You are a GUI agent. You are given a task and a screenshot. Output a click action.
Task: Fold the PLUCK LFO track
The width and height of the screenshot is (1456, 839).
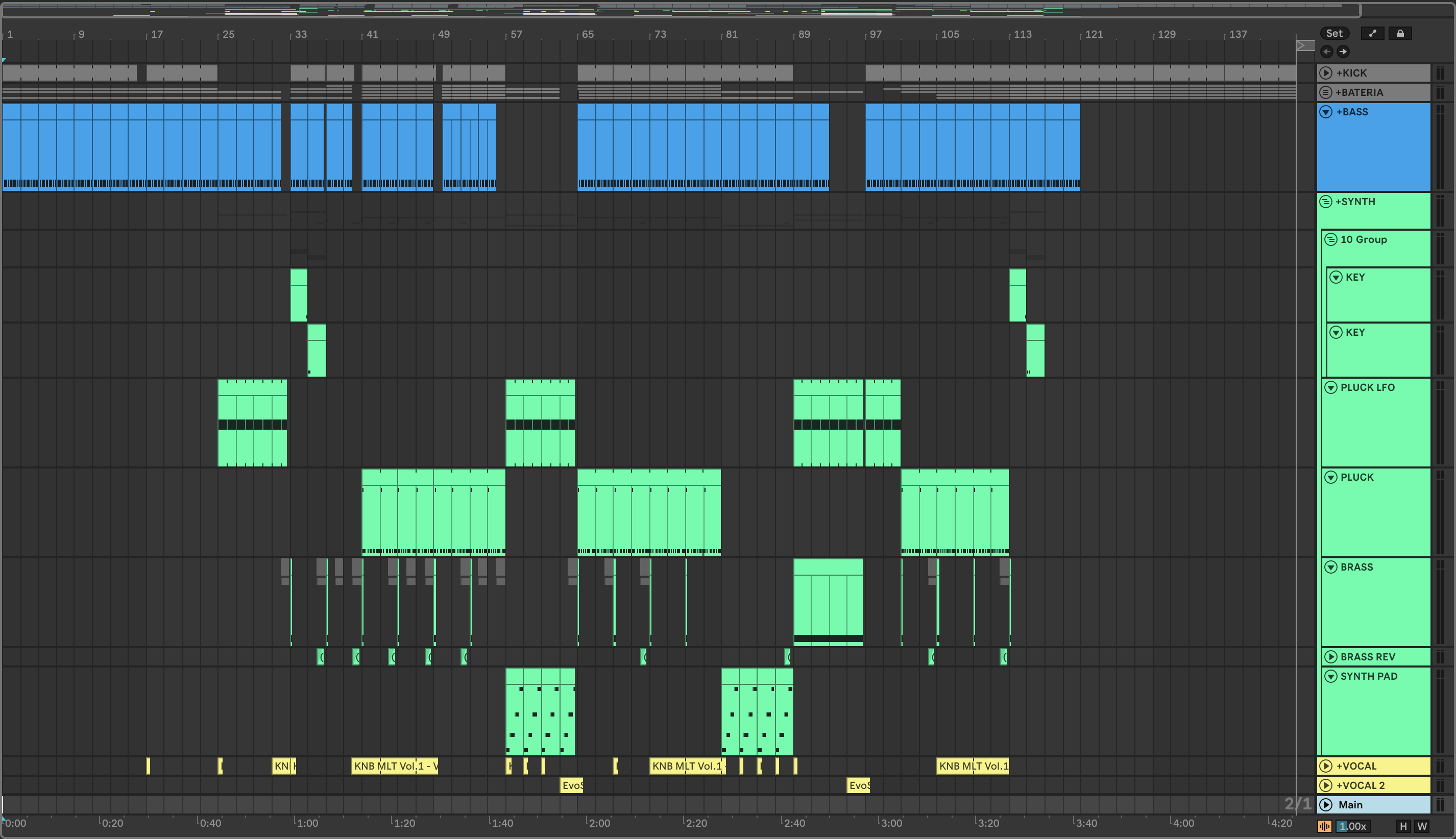coord(1331,387)
